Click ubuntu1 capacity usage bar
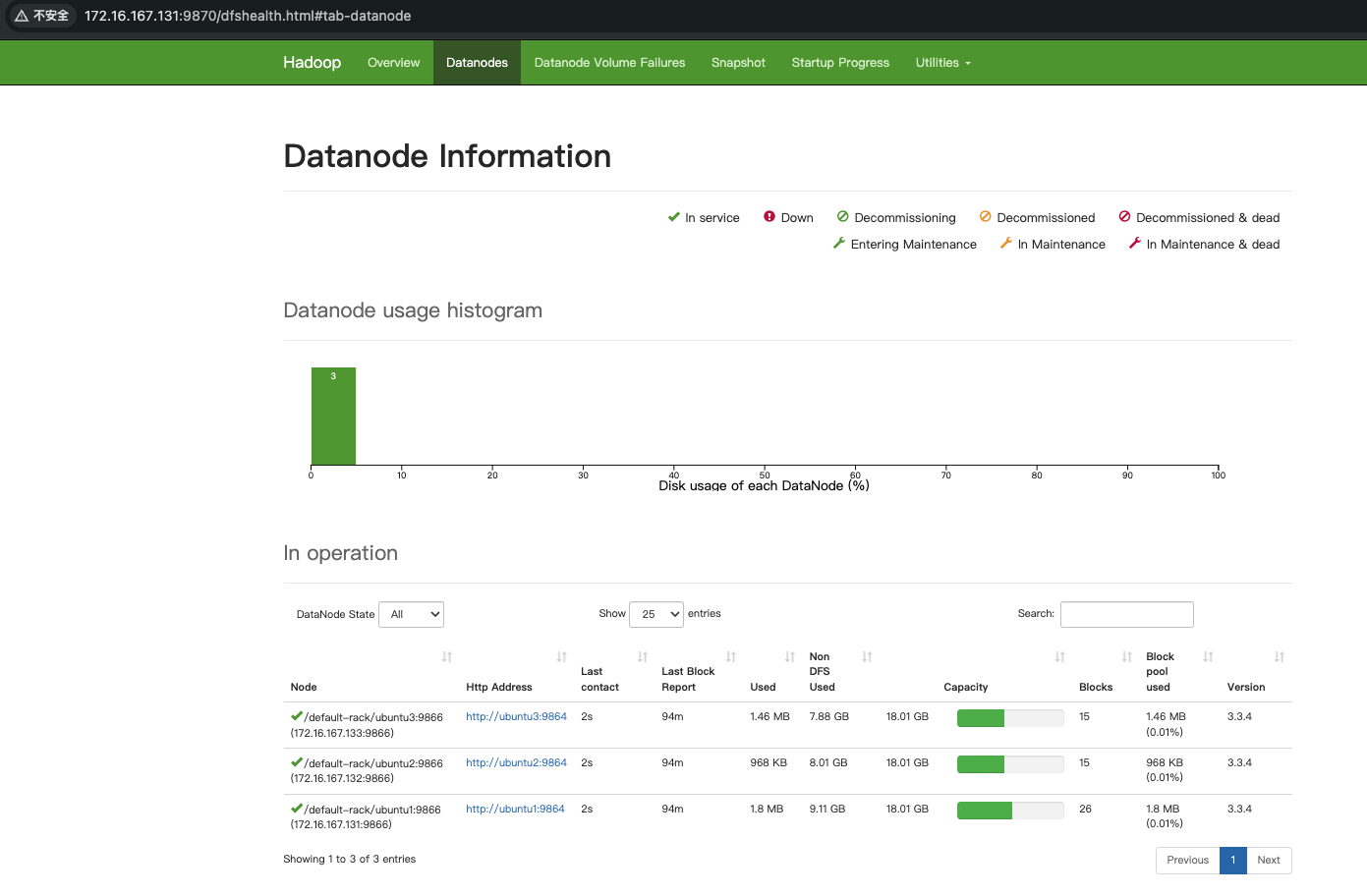This screenshot has width=1367, height=896. pyautogui.click(x=1010, y=811)
